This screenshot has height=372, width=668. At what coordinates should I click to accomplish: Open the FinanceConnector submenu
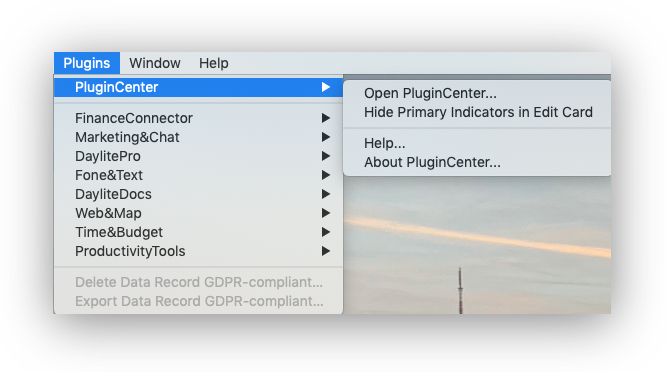tap(199, 118)
